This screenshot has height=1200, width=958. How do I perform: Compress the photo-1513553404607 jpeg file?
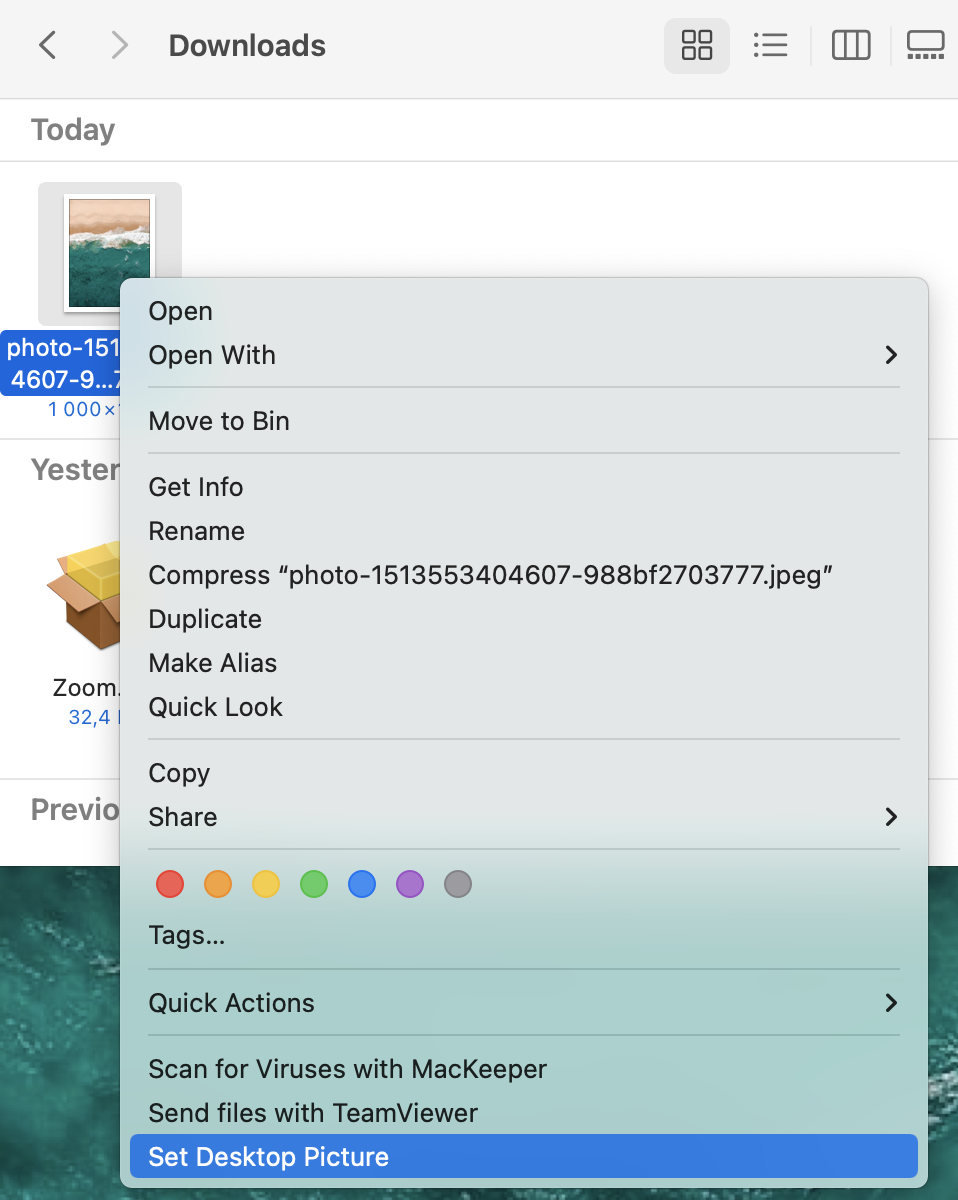(x=524, y=575)
